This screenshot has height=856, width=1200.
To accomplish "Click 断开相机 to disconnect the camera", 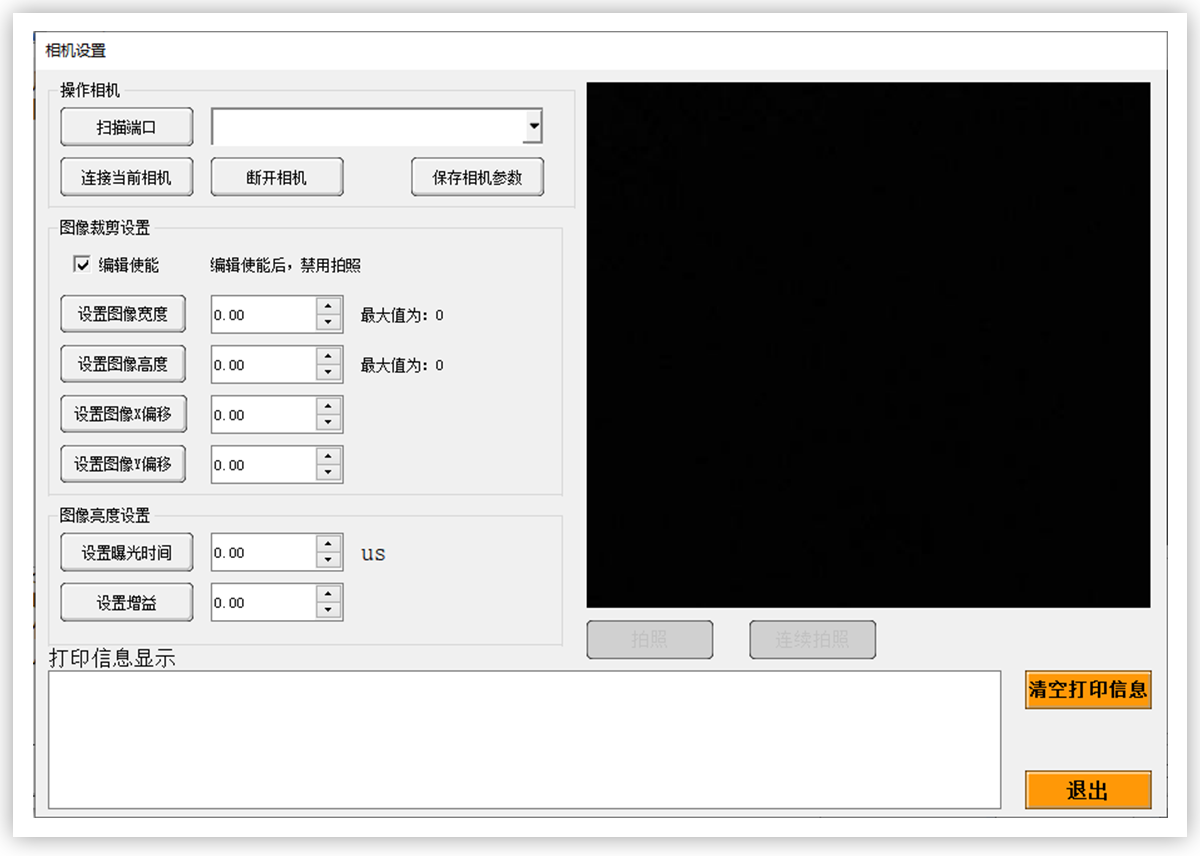I will (276, 176).
